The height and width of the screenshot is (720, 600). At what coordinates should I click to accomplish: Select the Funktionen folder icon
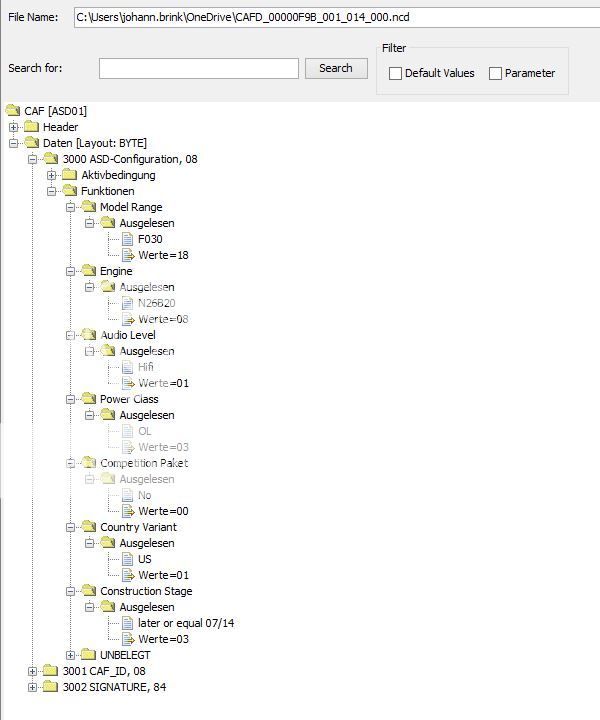coord(70,191)
